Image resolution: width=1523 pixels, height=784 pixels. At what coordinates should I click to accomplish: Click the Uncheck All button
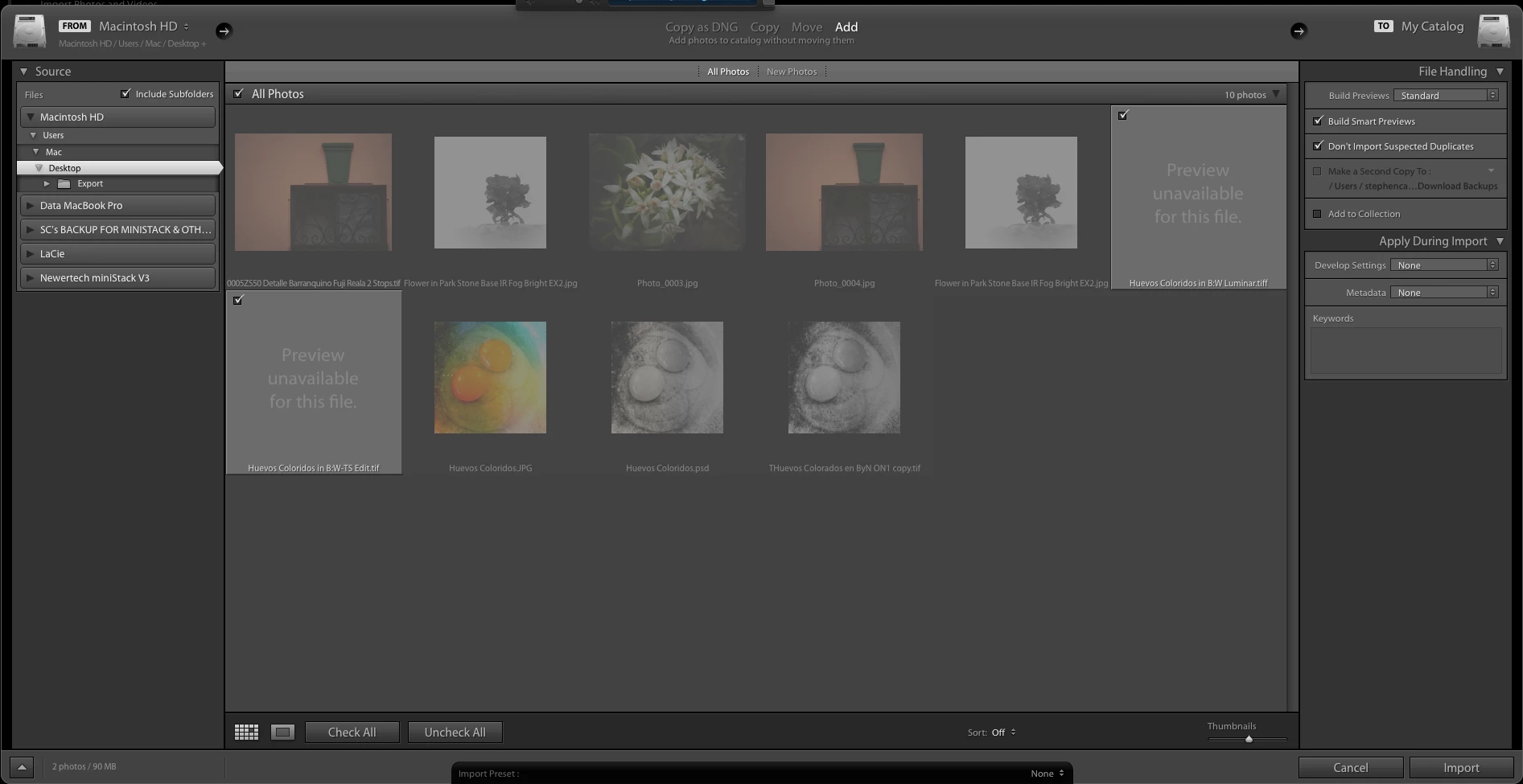point(455,733)
